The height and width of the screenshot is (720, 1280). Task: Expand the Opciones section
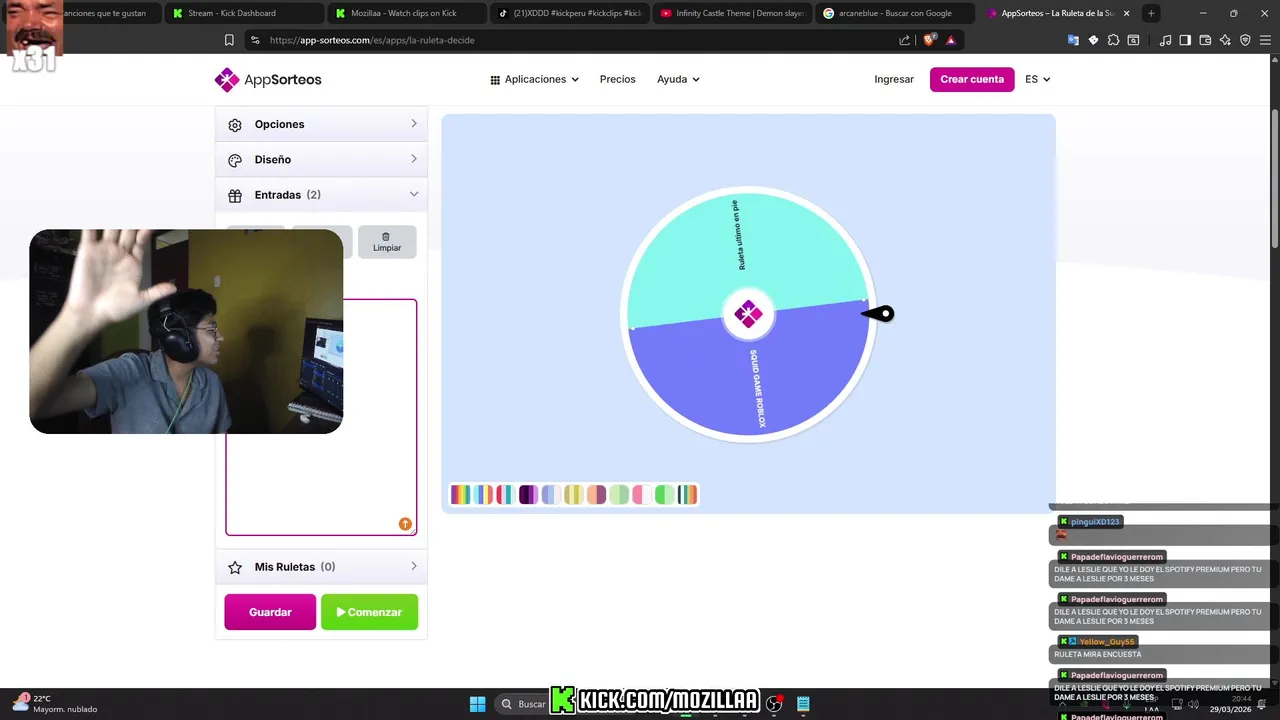tap(321, 124)
